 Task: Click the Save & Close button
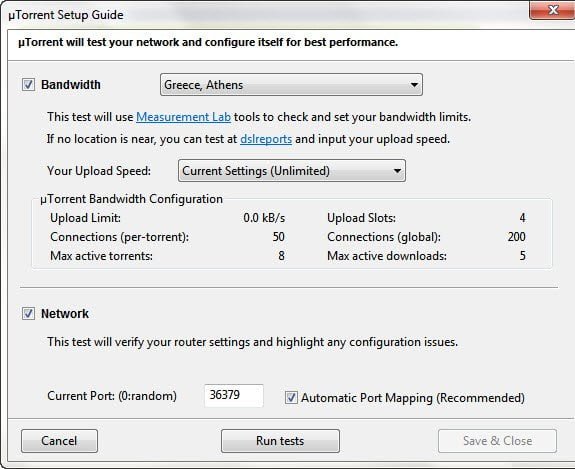(x=497, y=441)
